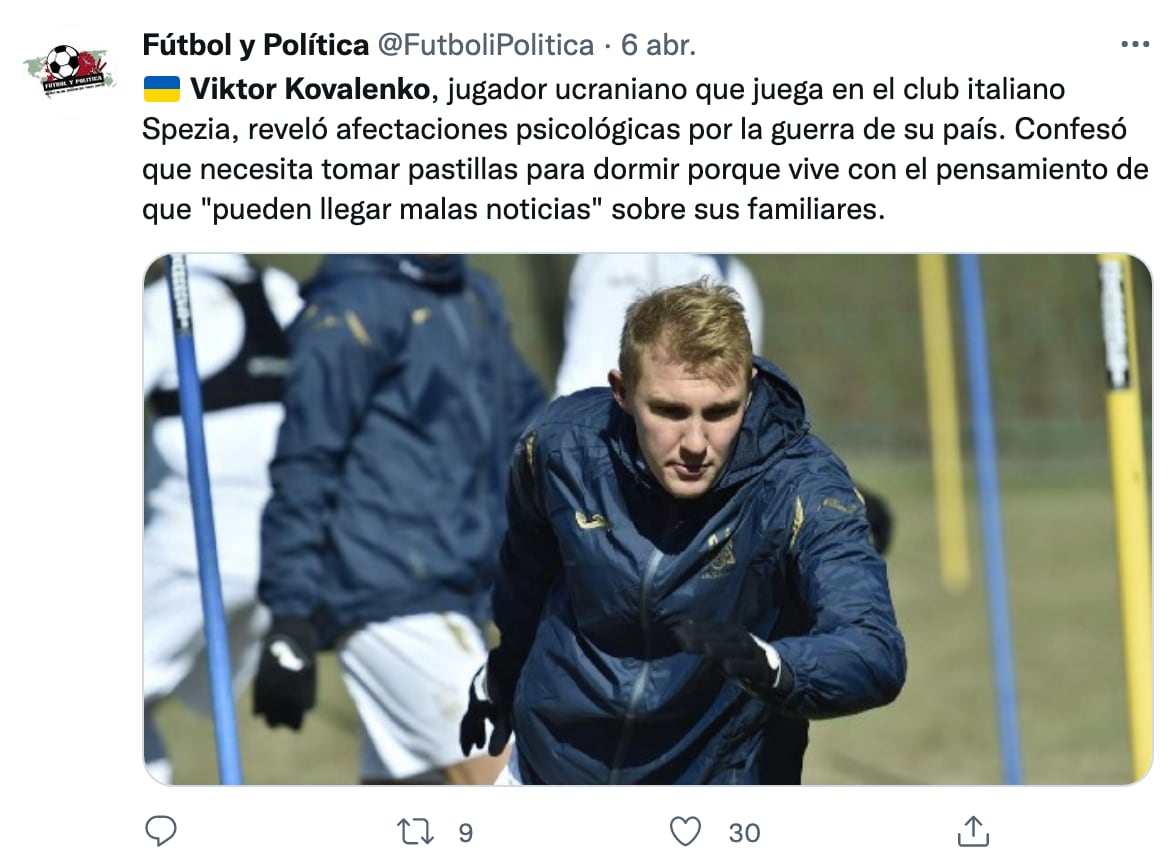View the retweet count of 9
This screenshot has height=862, width=1172.
[x=465, y=832]
